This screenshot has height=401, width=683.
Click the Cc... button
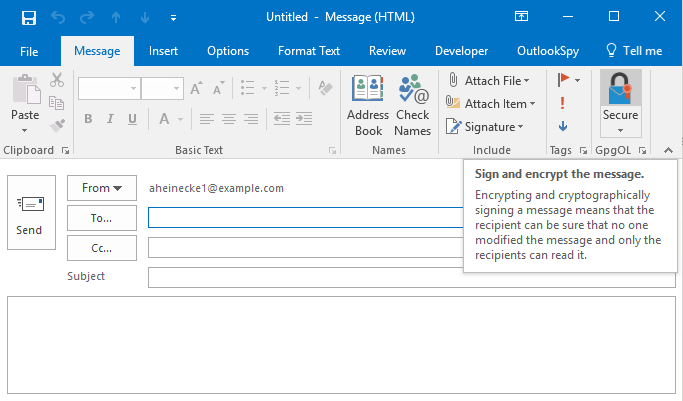pyautogui.click(x=101, y=247)
